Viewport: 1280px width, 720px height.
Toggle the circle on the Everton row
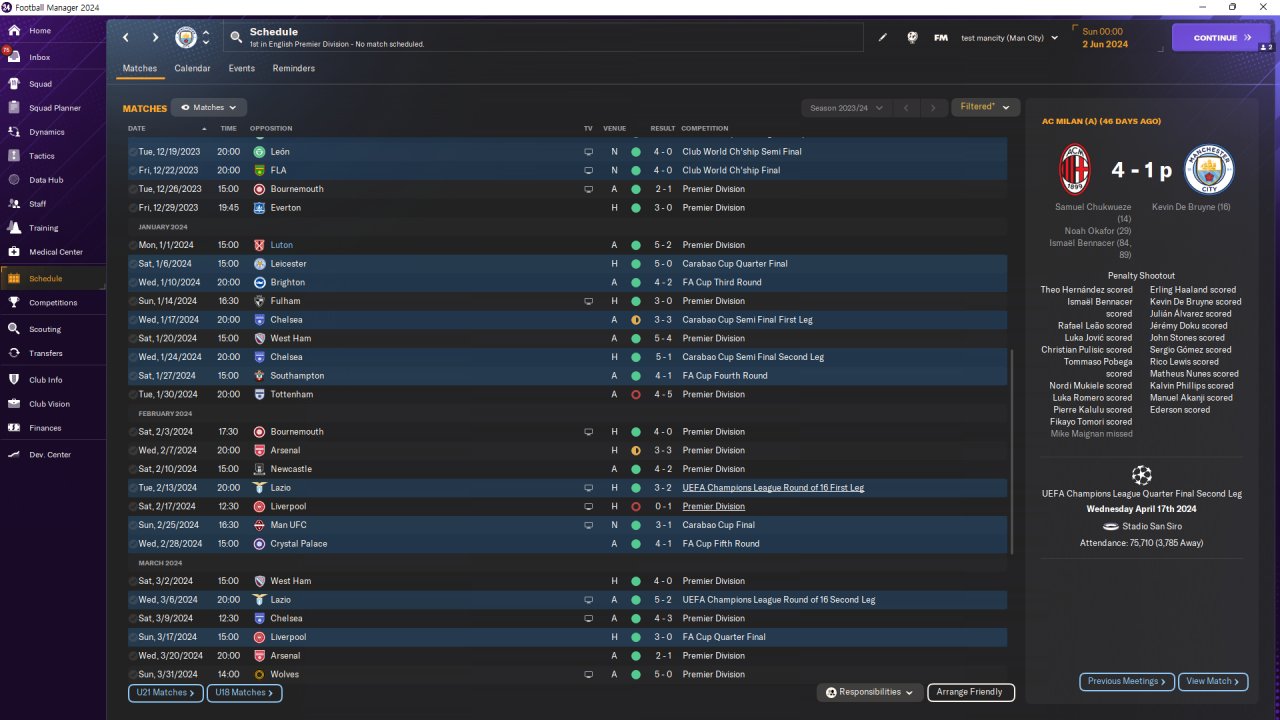coord(133,208)
